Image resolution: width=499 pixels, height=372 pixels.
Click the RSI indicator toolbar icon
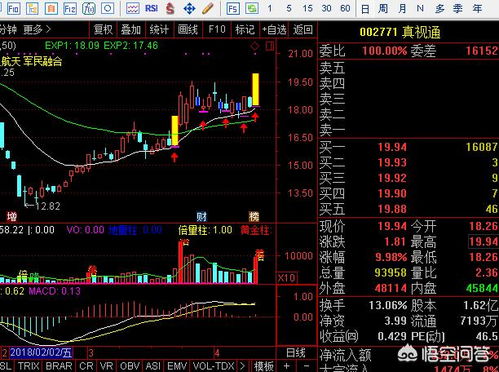coord(152,8)
